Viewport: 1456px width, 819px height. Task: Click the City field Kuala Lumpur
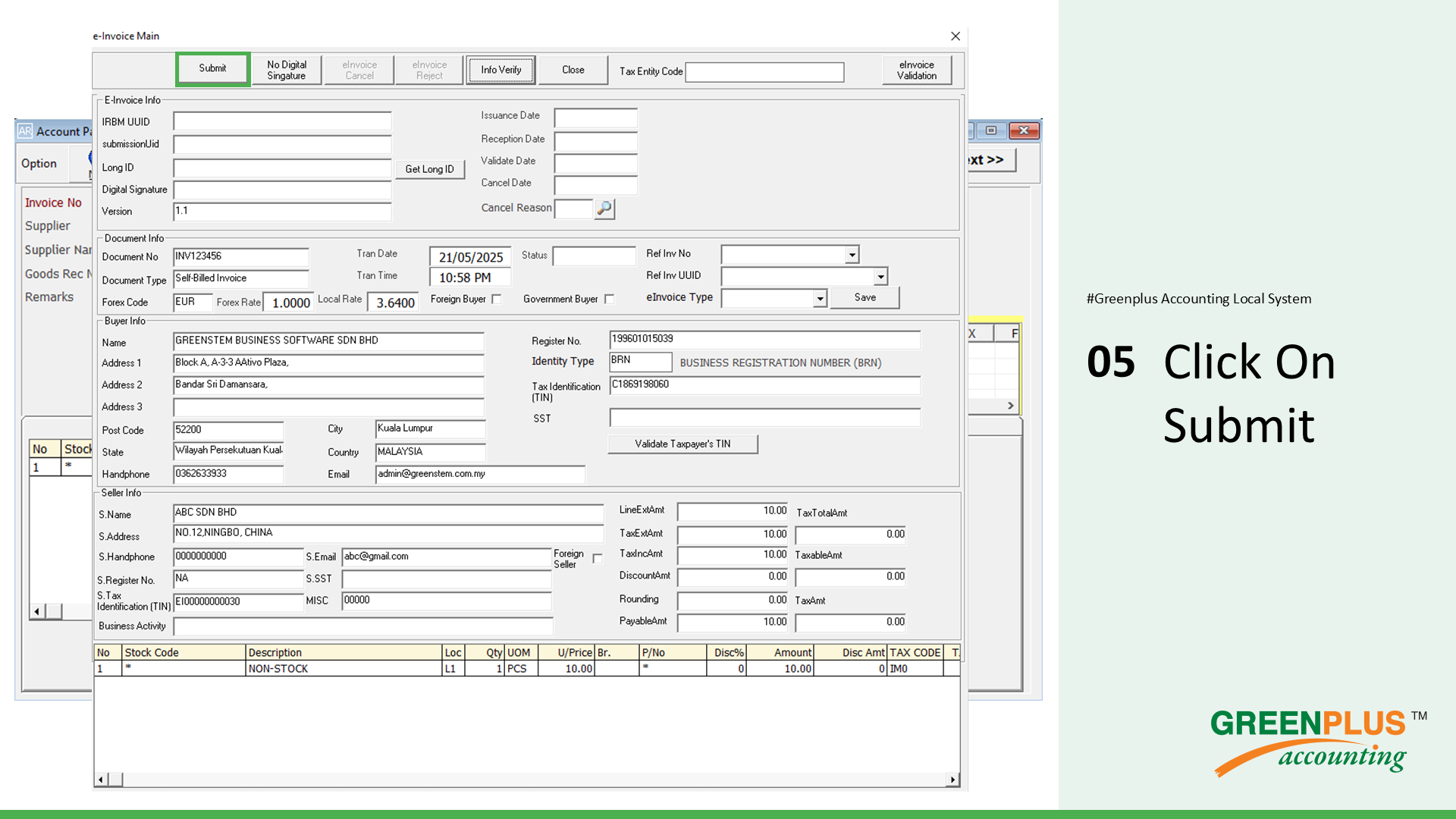coord(430,429)
